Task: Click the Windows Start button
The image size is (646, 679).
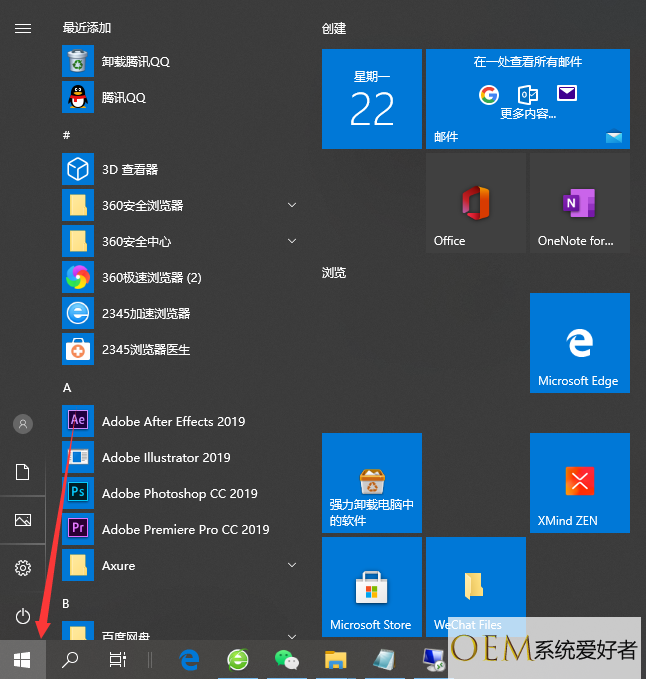Action: [x=22, y=659]
